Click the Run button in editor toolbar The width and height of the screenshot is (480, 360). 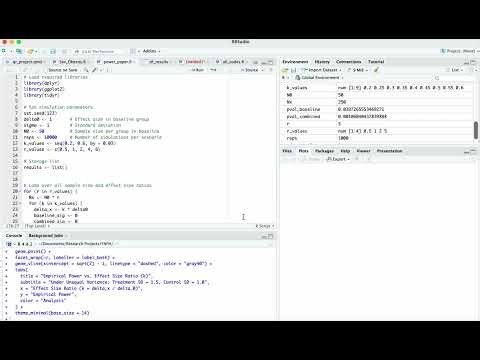point(198,70)
